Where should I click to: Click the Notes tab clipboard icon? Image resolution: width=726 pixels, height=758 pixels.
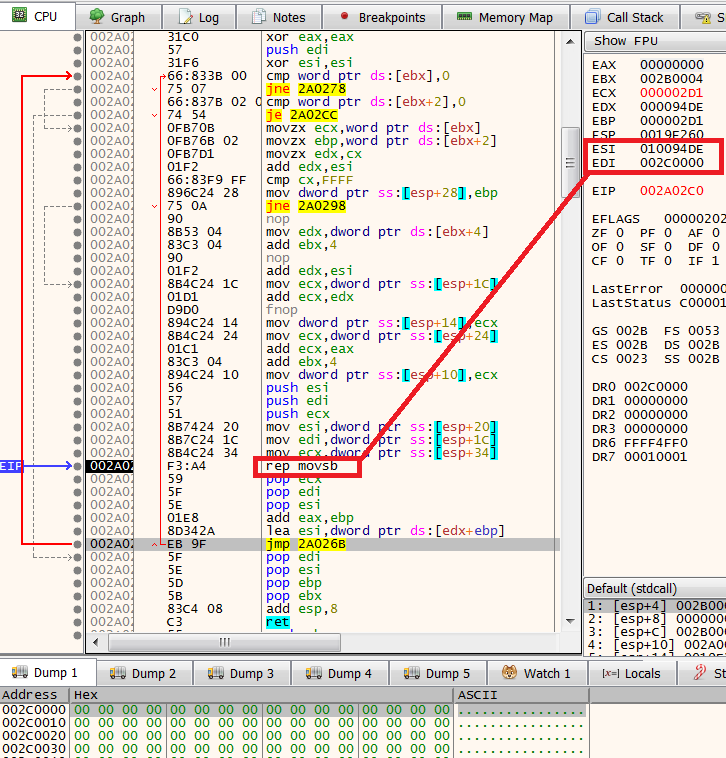coord(259,17)
